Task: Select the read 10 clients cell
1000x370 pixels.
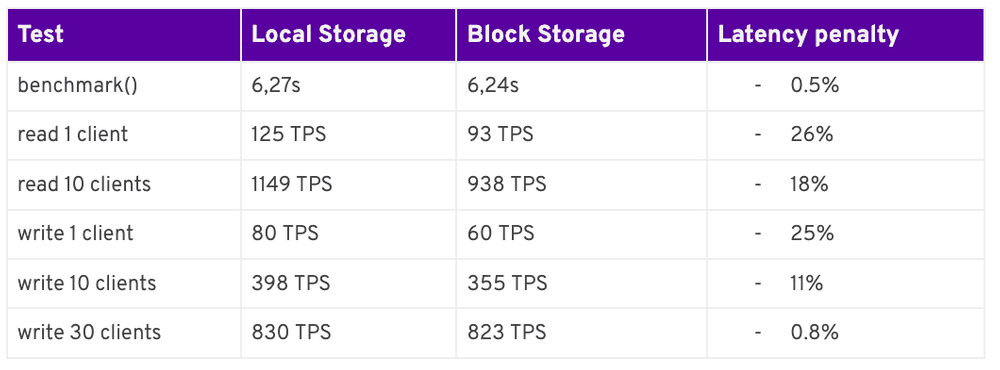Action: [84, 184]
